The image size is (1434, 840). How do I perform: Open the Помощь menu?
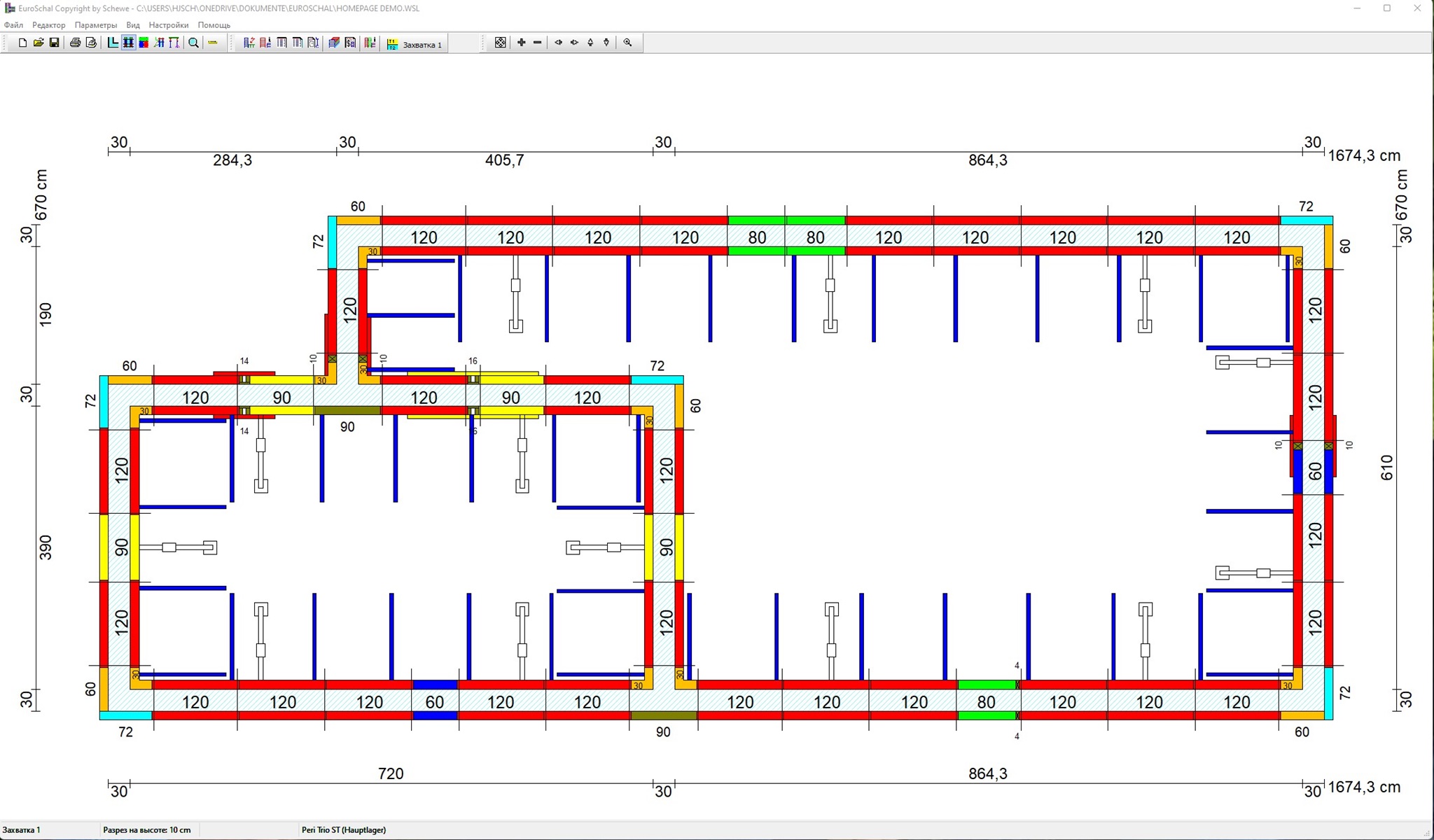tap(214, 25)
